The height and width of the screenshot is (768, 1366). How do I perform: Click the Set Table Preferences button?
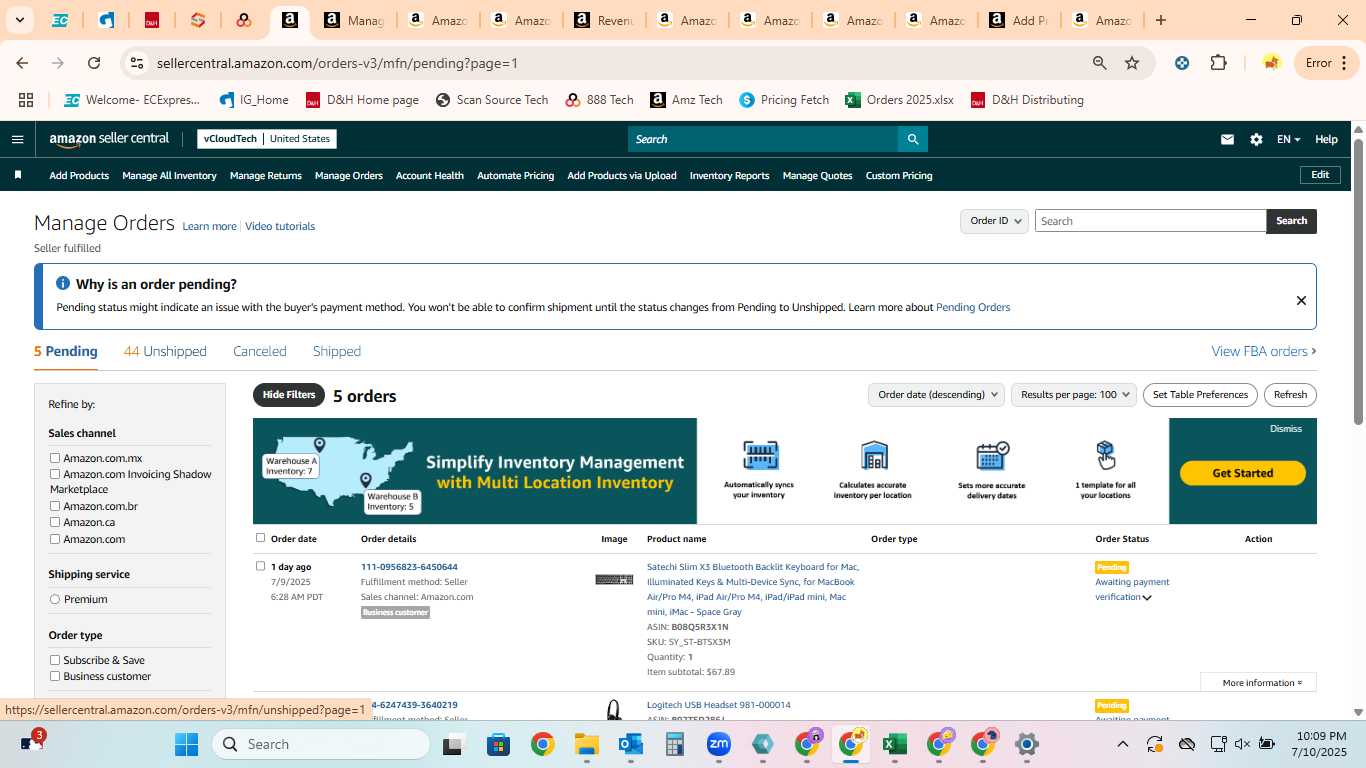1200,395
